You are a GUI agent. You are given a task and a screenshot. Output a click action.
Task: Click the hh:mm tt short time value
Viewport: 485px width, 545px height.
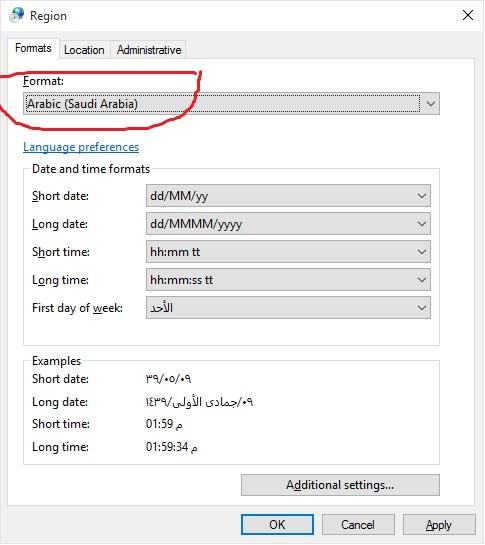(x=175, y=252)
